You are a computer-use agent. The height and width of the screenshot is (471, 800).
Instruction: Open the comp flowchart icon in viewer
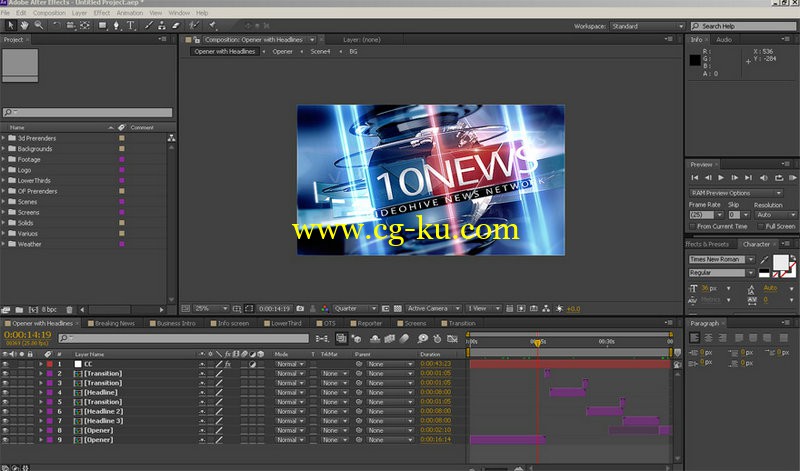546,309
